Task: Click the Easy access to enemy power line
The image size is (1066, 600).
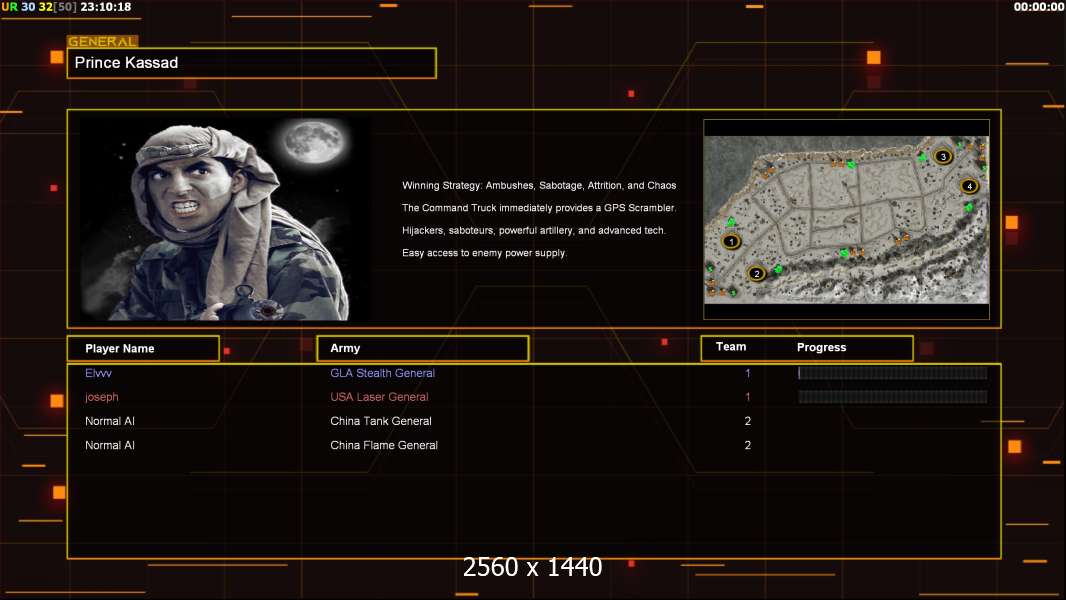Action: tap(484, 253)
